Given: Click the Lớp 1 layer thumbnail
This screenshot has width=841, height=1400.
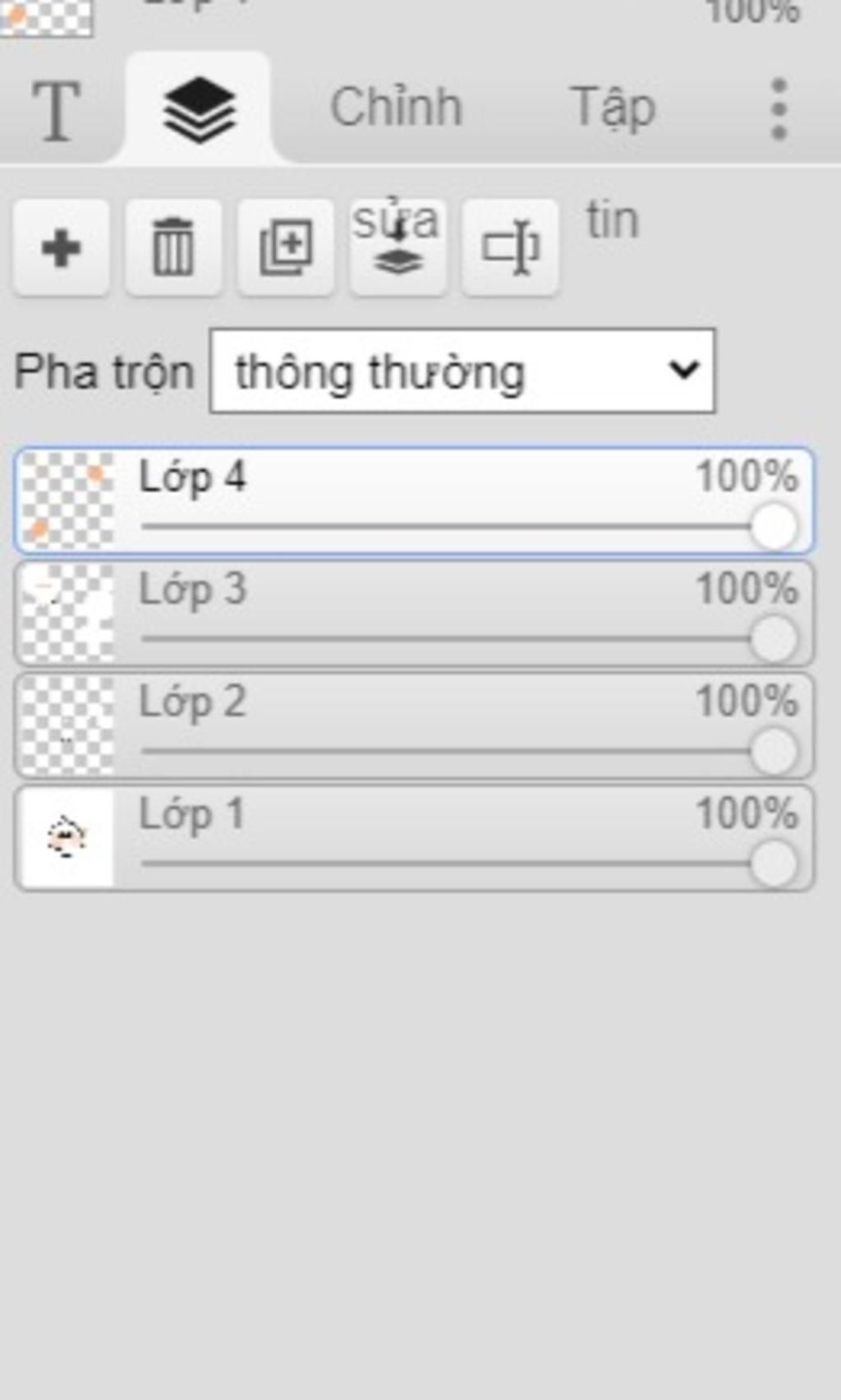Looking at the screenshot, I should pyautogui.click(x=67, y=839).
